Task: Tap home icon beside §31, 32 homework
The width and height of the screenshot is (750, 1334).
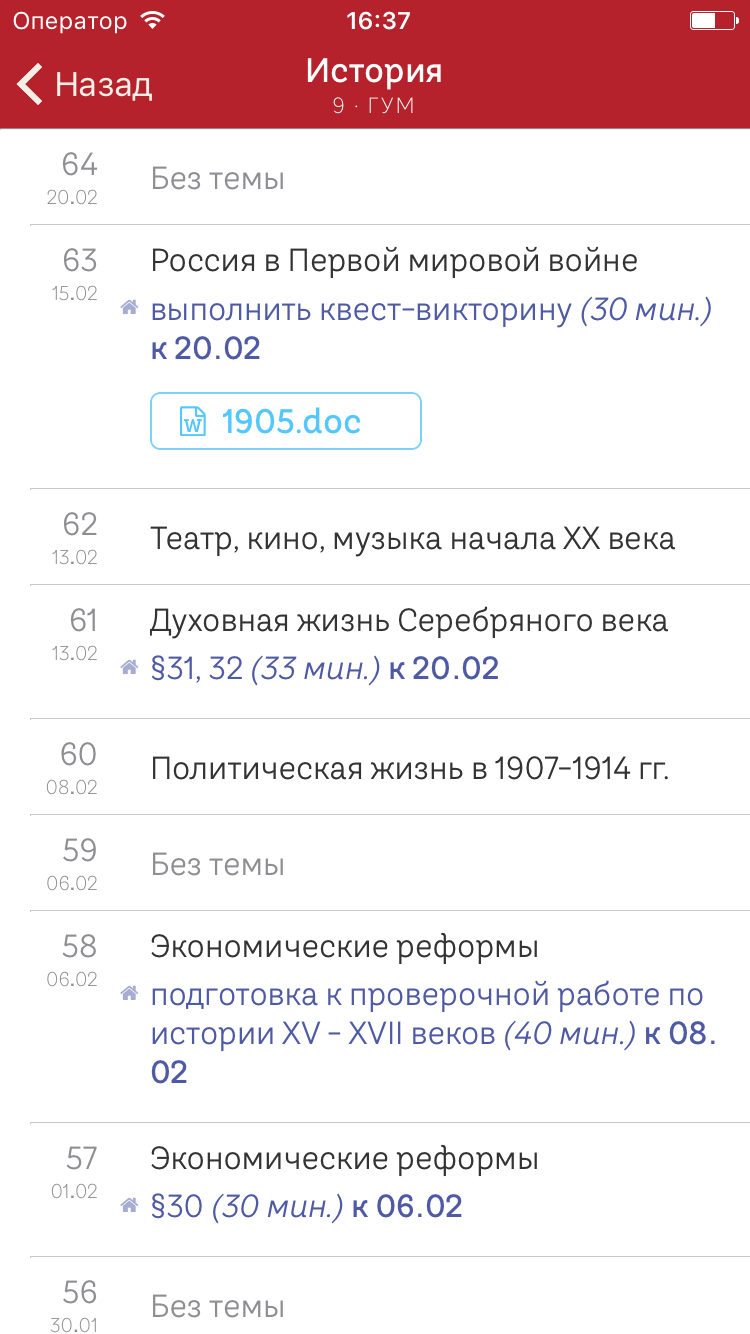Action: (x=128, y=667)
